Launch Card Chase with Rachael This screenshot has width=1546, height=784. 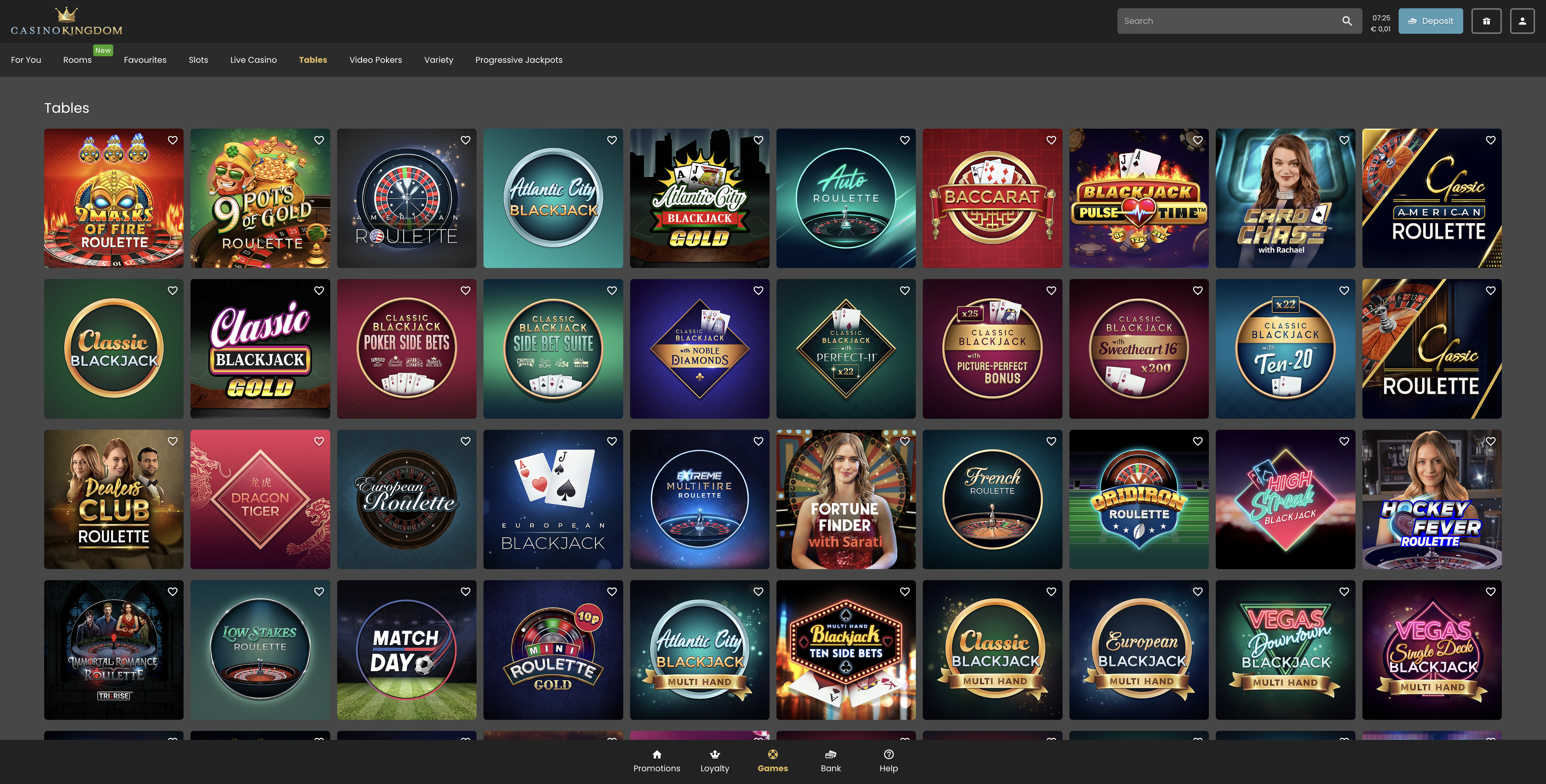1285,199
